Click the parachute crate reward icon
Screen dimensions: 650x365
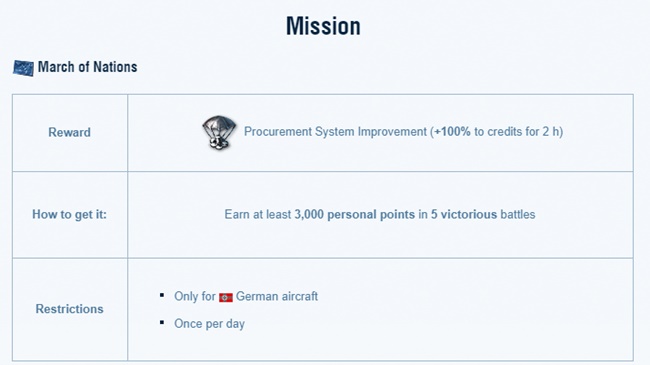click(x=219, y=132)
